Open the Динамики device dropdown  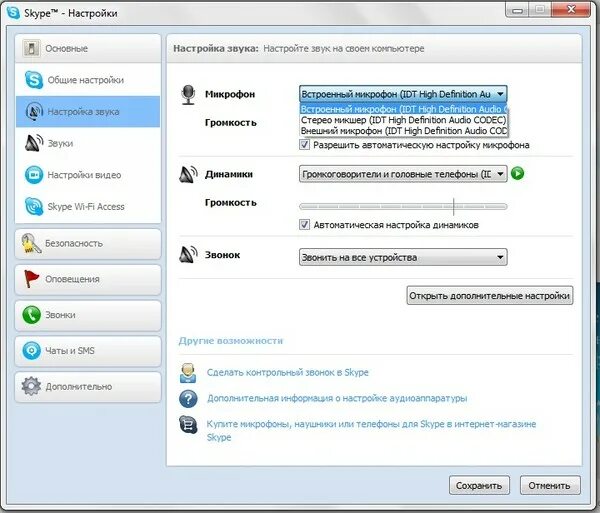(x=403, y=174)
